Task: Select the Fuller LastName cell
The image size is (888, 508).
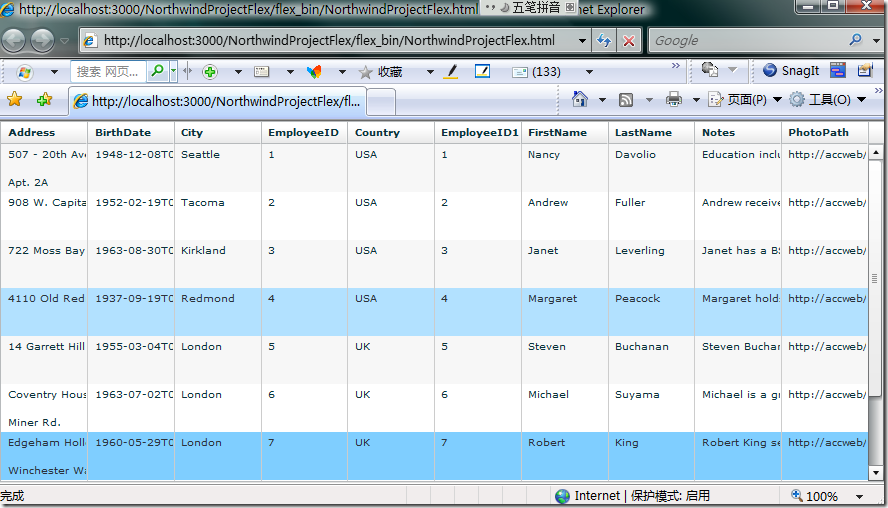Action: pos(651,216)
